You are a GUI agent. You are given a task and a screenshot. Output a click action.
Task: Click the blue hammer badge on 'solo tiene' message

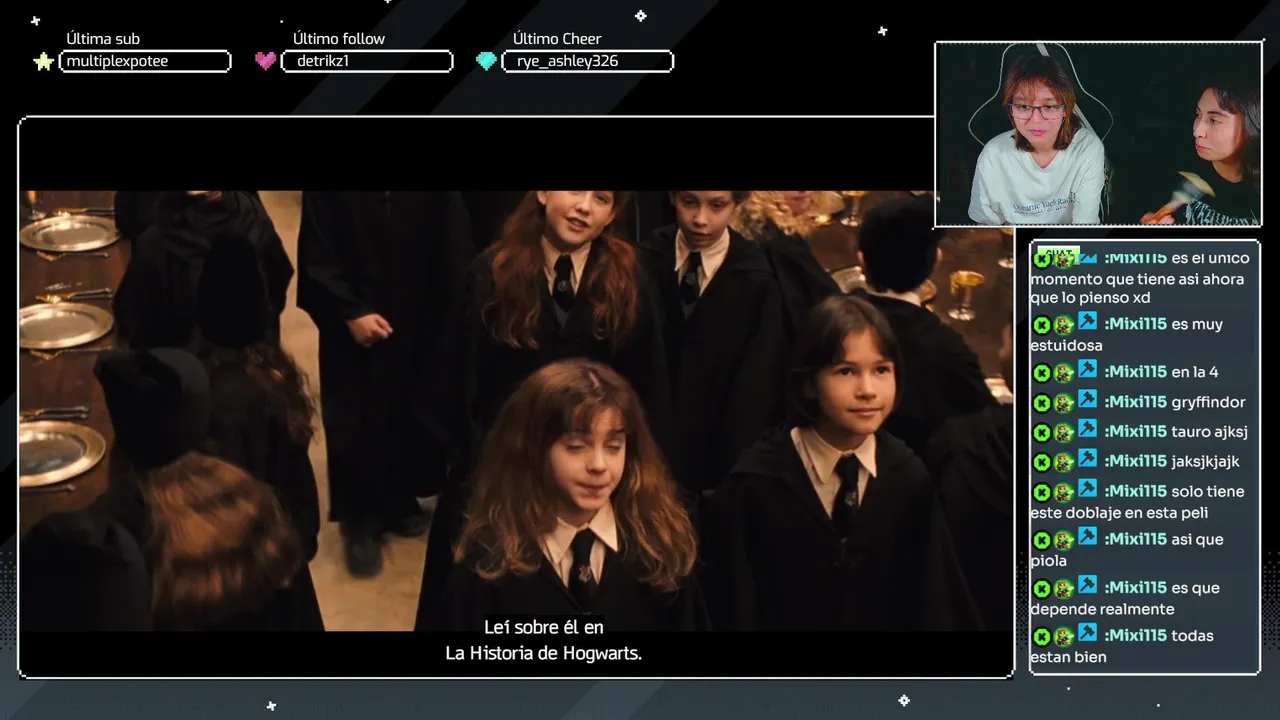pyautogui.click(x=1088, y=489)
